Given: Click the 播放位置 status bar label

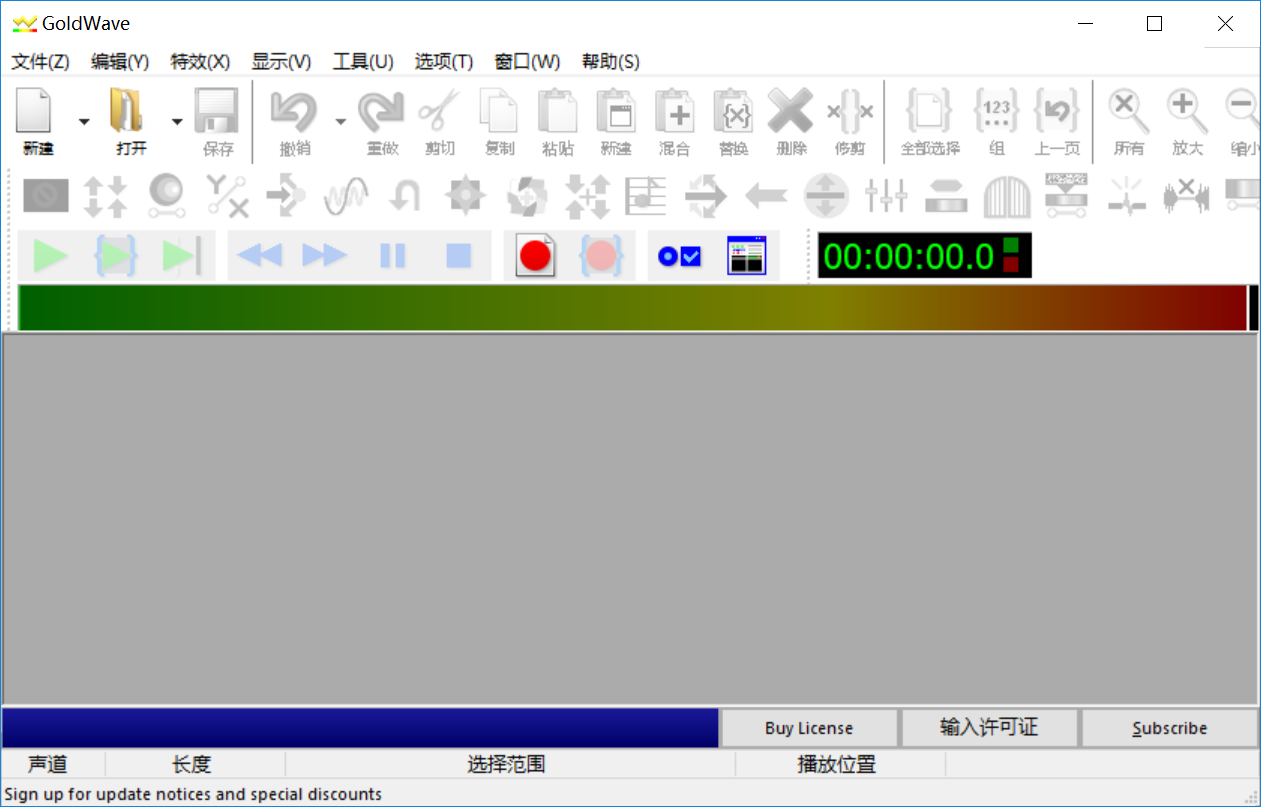Looking at the screenshot, I should click(836, 765).
